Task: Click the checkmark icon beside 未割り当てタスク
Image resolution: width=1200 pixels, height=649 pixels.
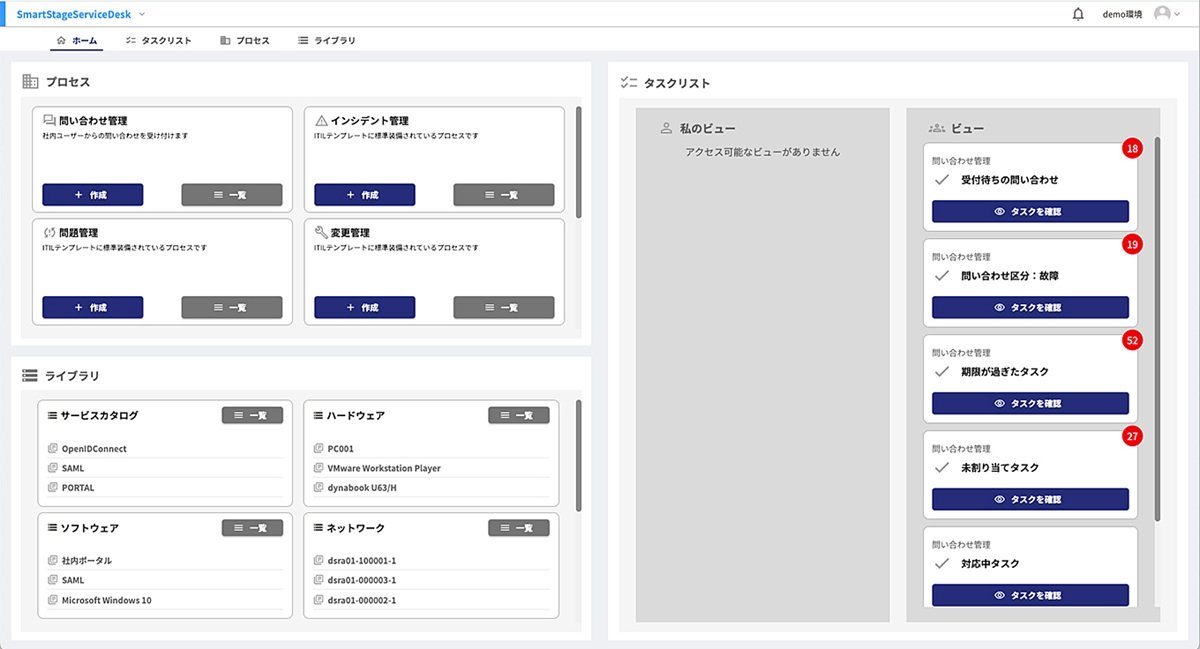Action: [x=940, y=467]
